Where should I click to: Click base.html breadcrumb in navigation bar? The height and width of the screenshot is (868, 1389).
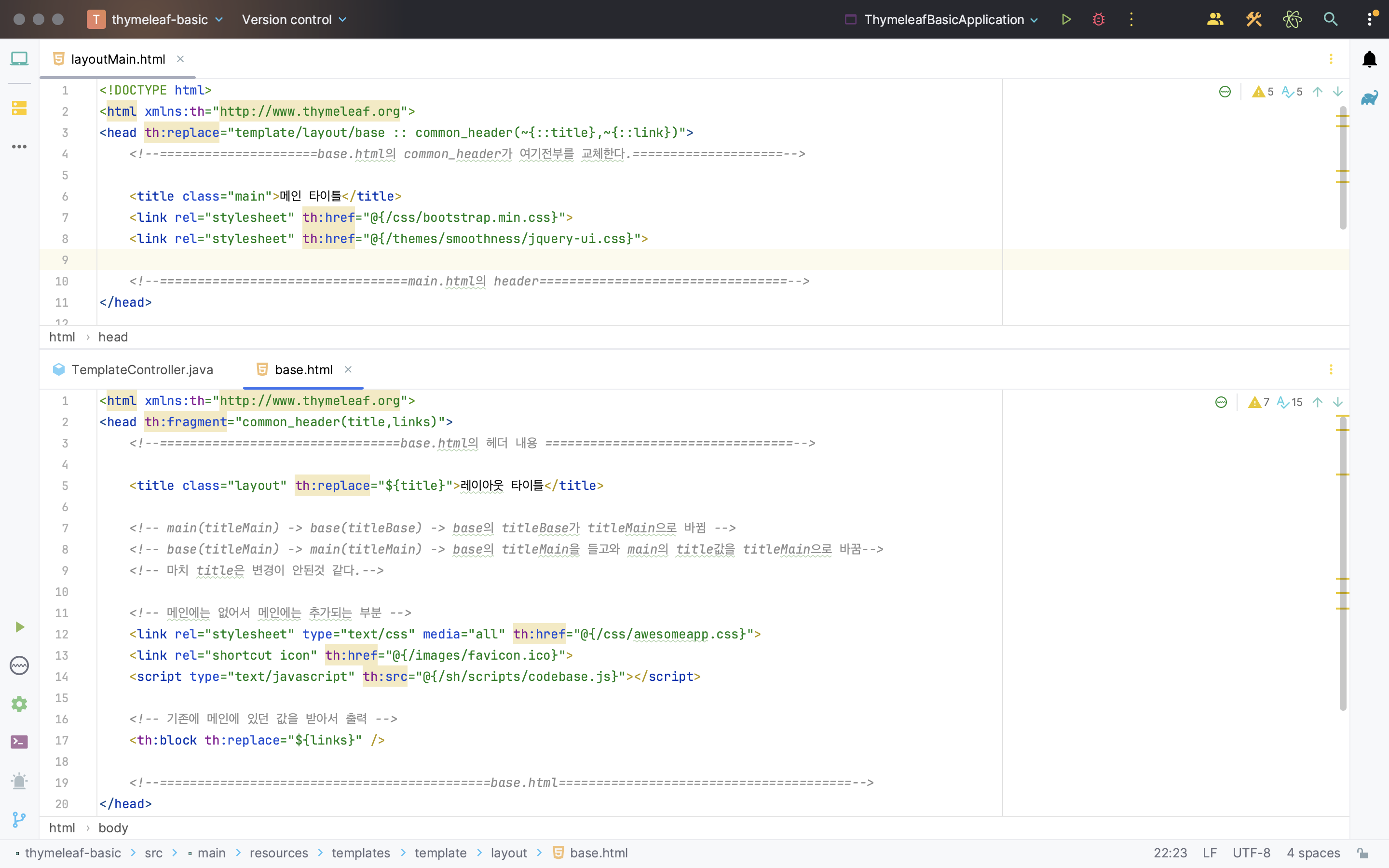[x=591, y=853]
